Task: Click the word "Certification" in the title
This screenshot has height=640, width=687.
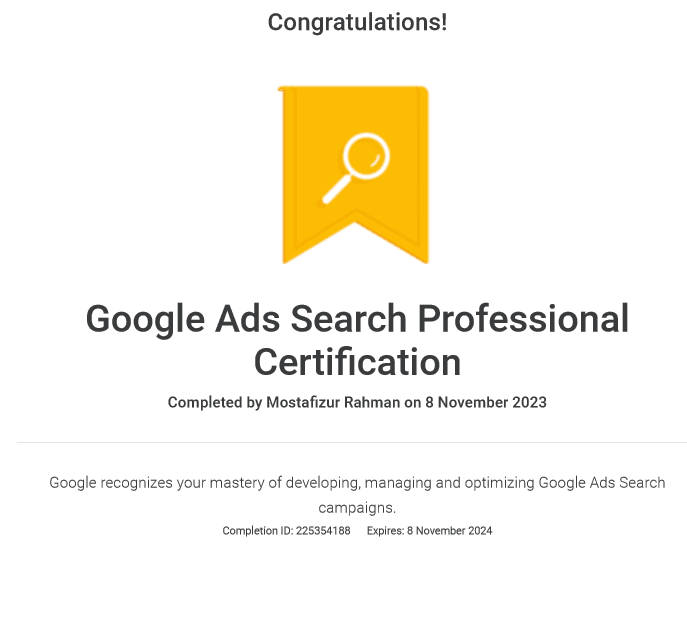Action: pyautogui.click(x=357, y=362)
